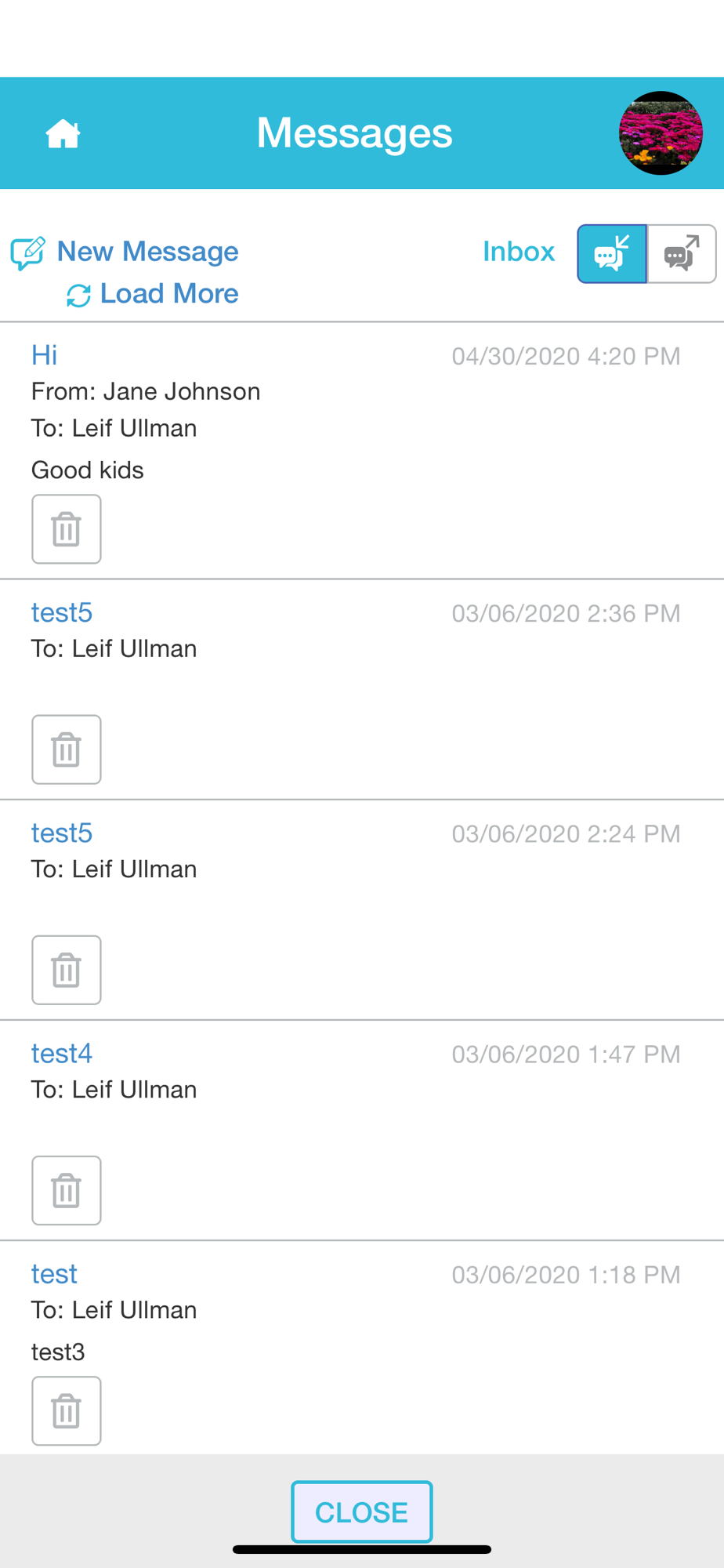Delete the test4 message
Viewport: 724px width, 1568px height.
click(67, 1190)
